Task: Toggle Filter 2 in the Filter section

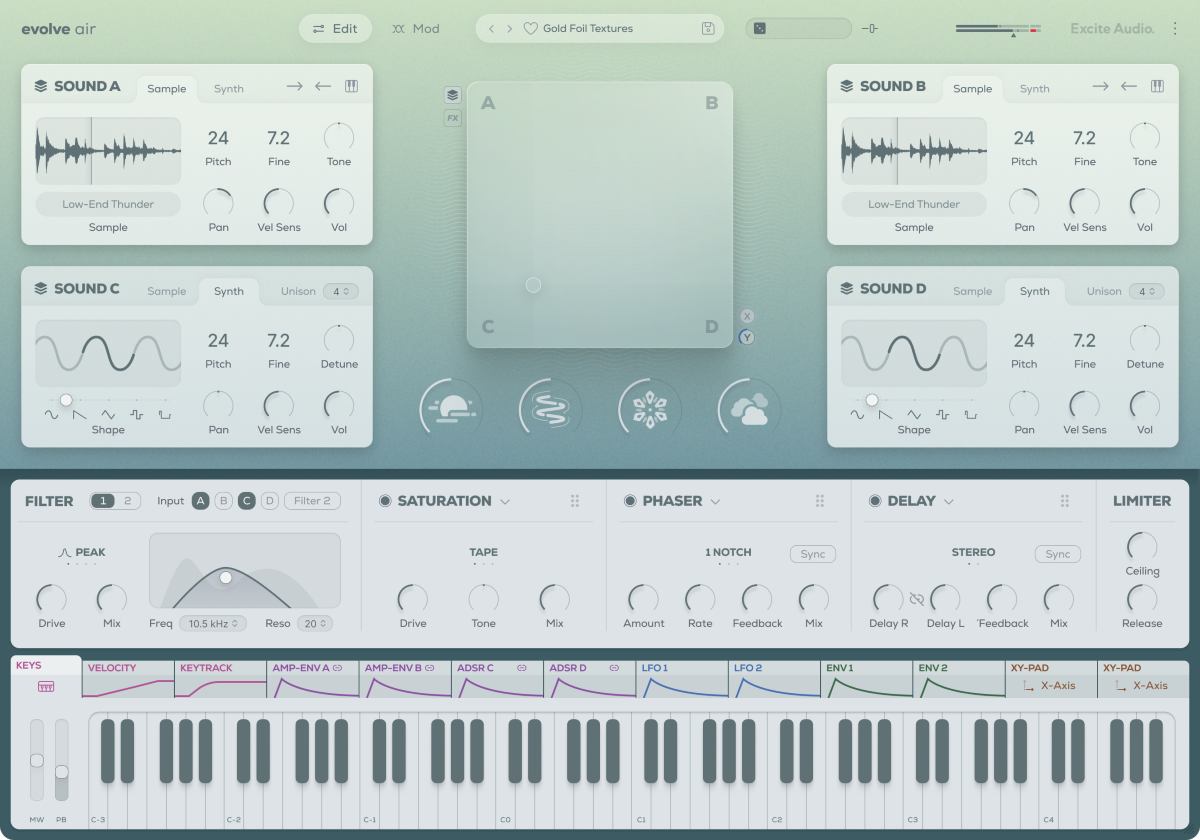Action: point(310,501)
